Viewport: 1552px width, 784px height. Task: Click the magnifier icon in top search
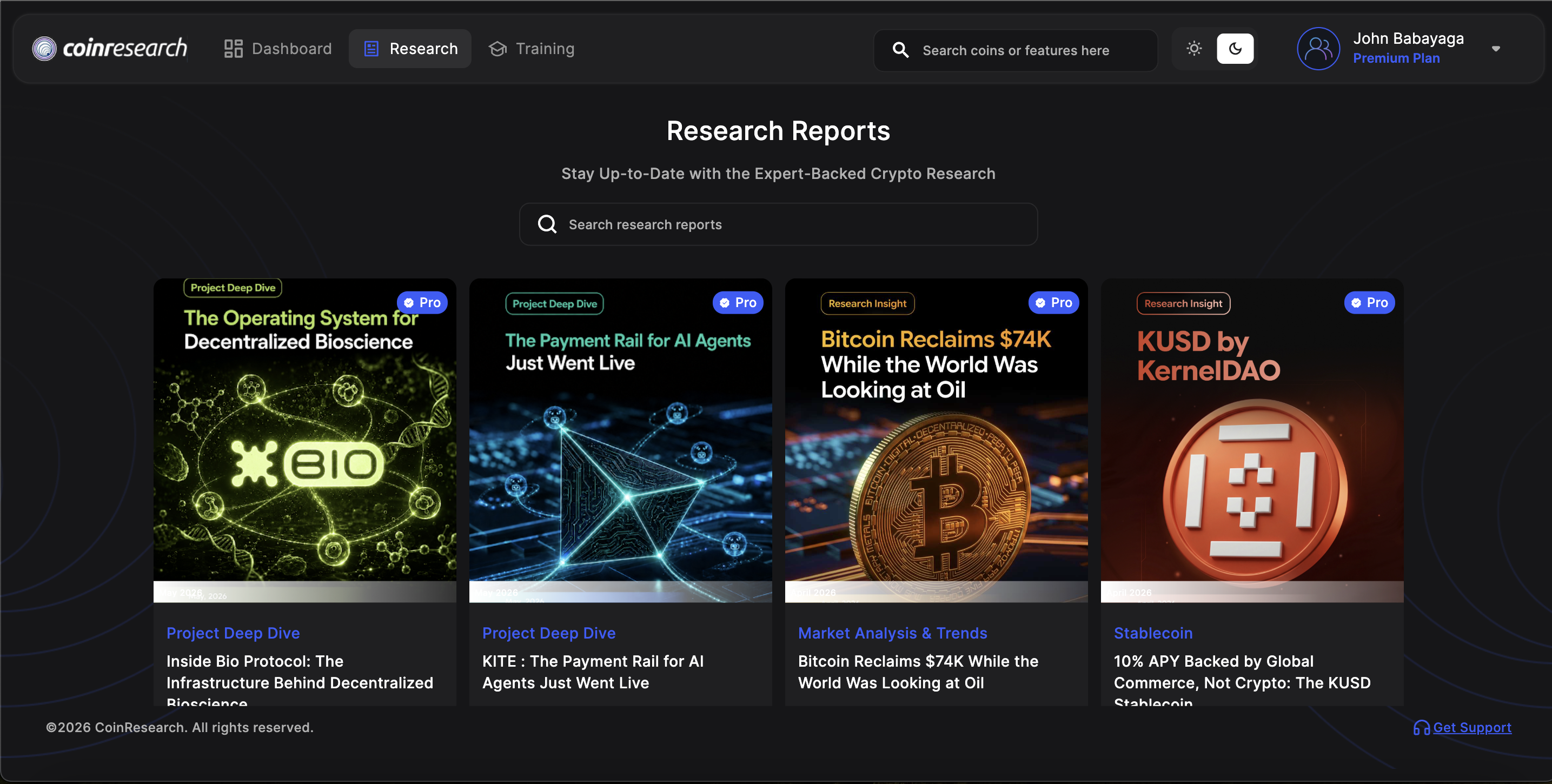tap(900, 50)
